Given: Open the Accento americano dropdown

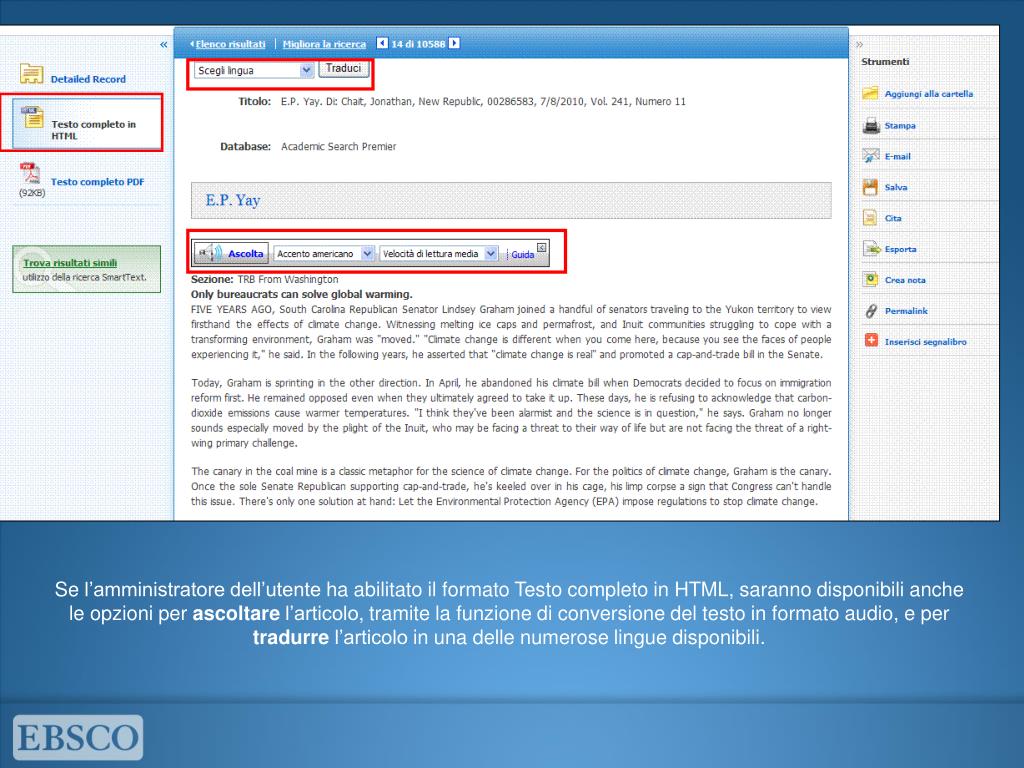Looking at the screenshot, I should click(323, 253).
